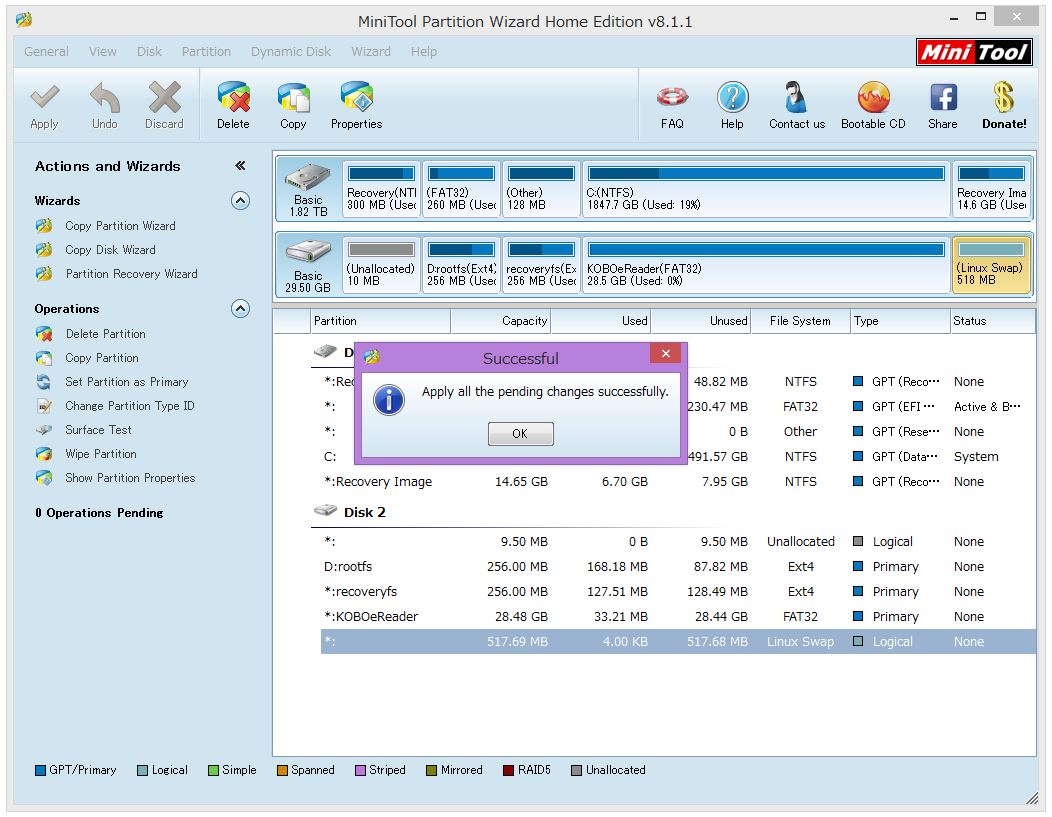The image size is (1052, 817).
Task: Click the Contact us icon
Action: (x=796, y=98)
